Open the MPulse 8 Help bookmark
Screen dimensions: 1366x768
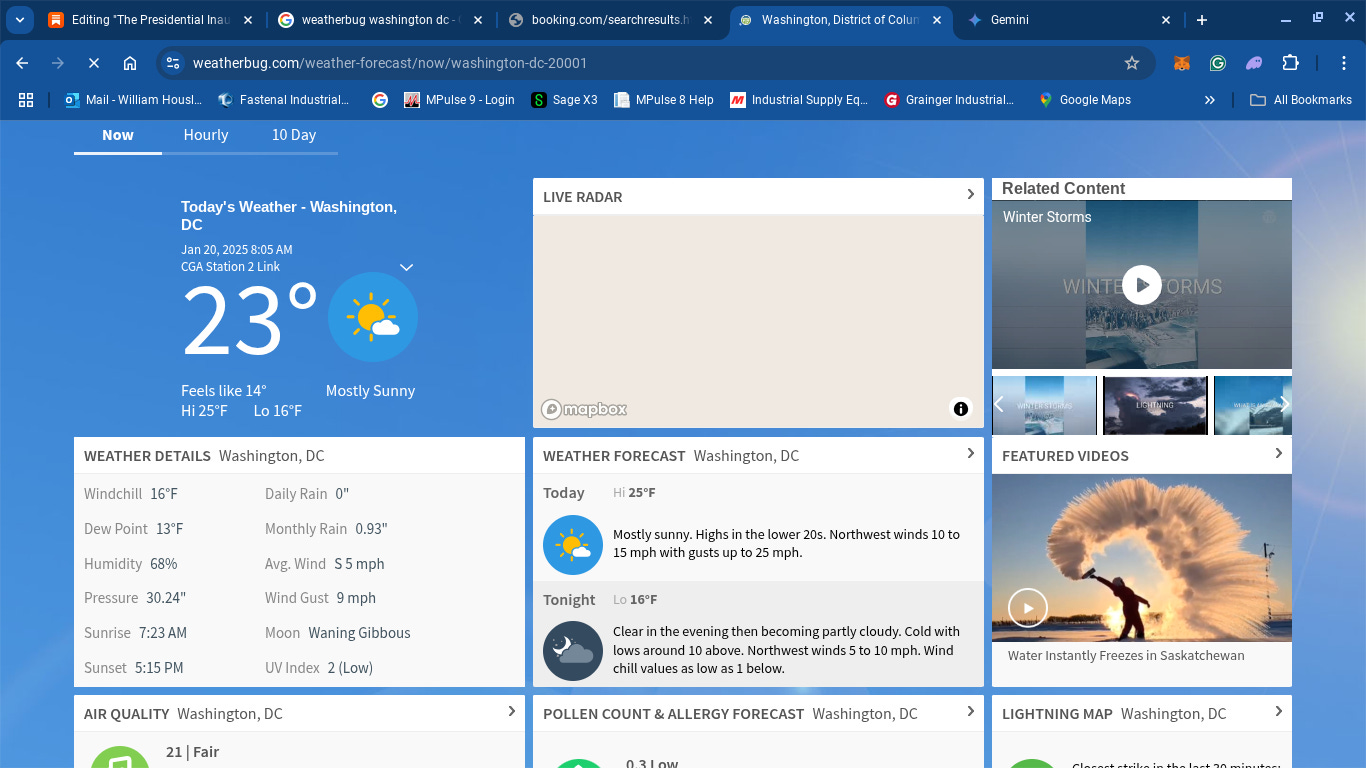coord(664,100)
